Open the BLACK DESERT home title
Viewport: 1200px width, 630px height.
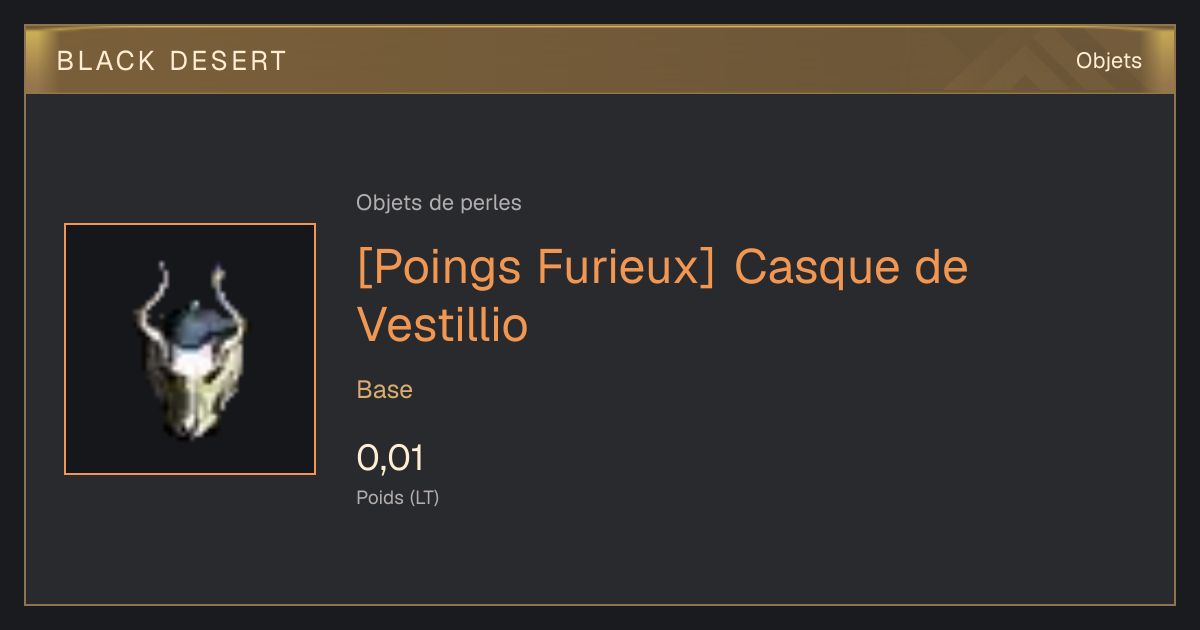tap(172, 61)
